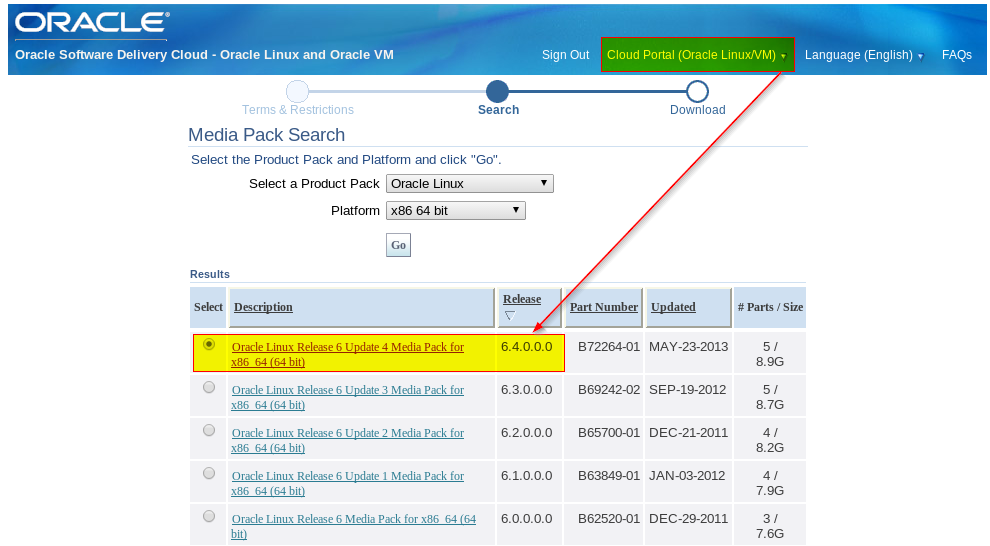This screenshot has width=990, height=546.
Task: Go to the Download step
Action: (x=698, y=110)
